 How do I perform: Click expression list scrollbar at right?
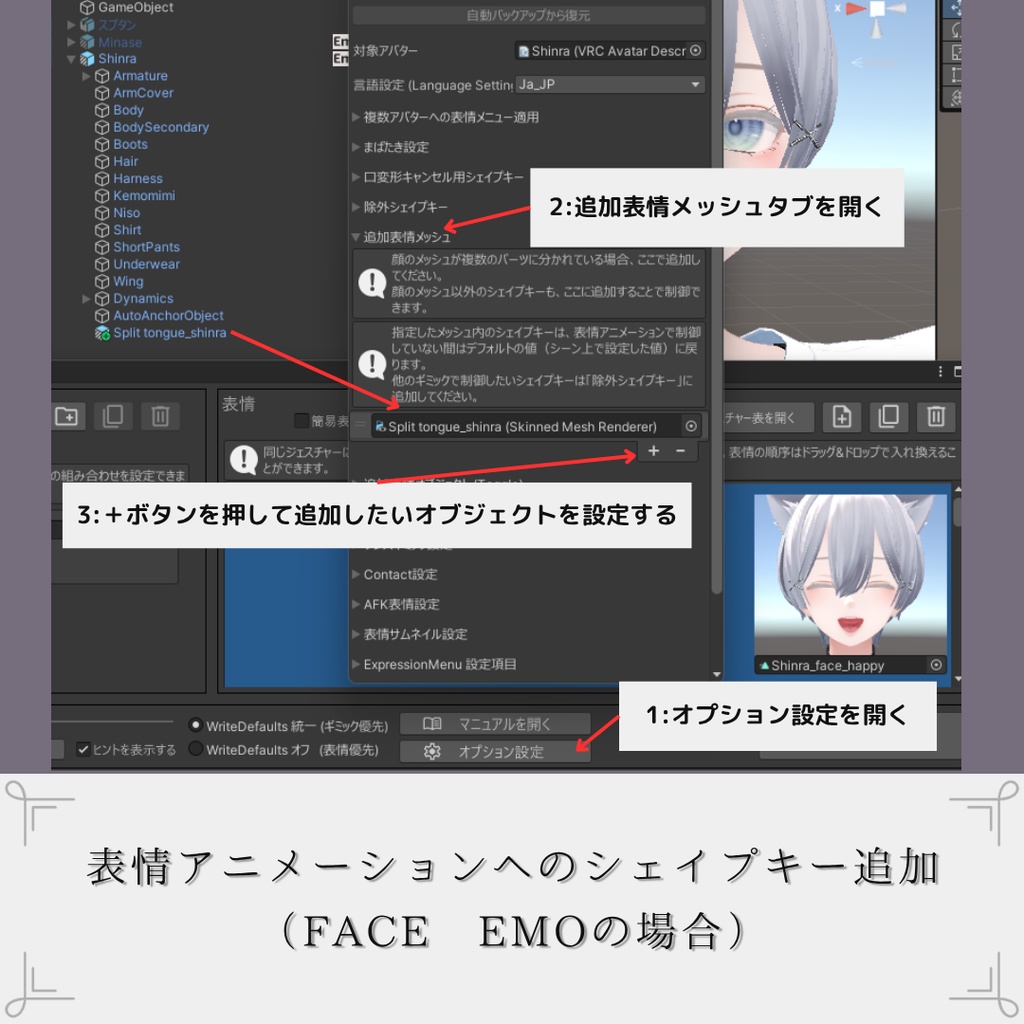click(957, 513)
